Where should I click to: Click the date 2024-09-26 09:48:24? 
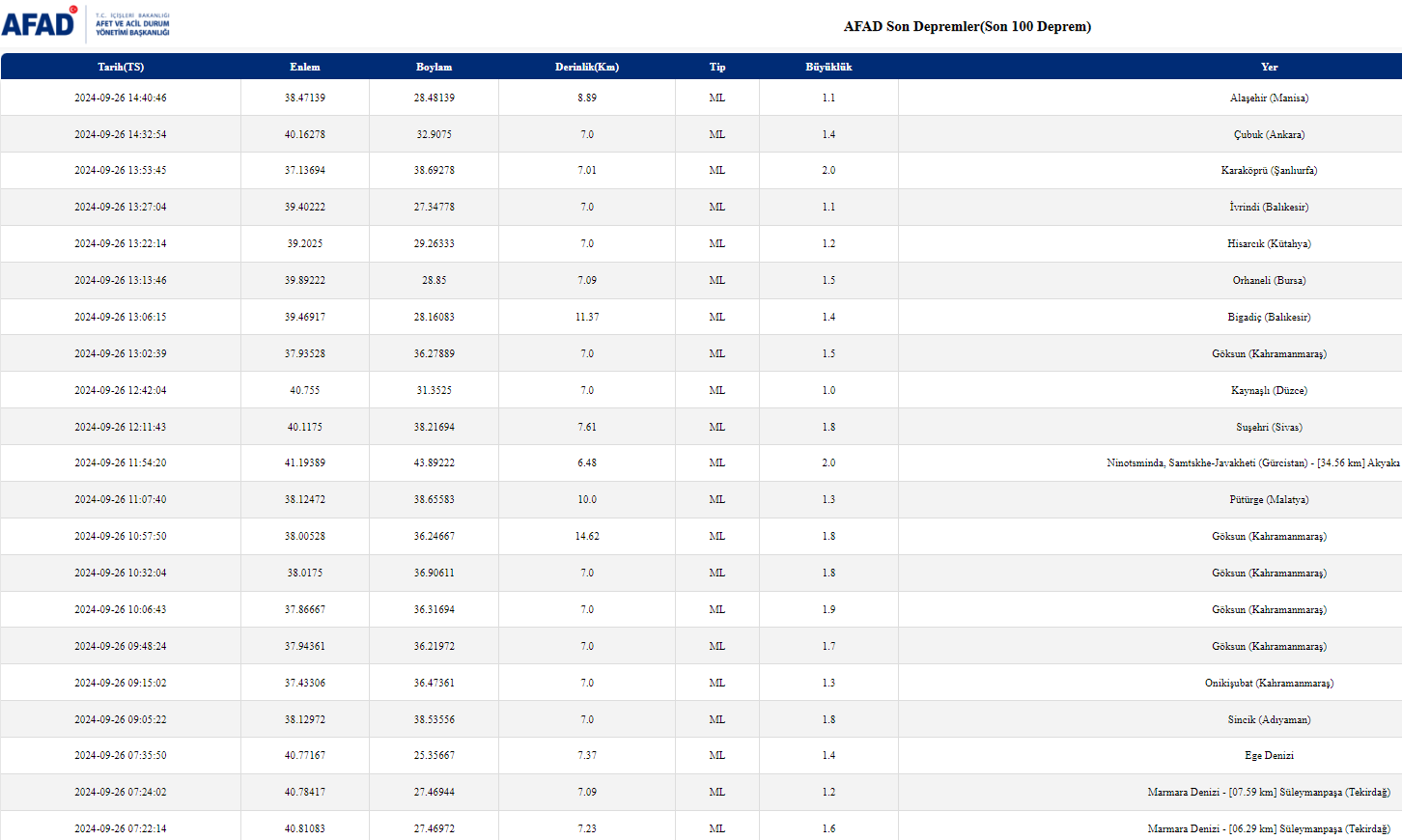(121, 646)
